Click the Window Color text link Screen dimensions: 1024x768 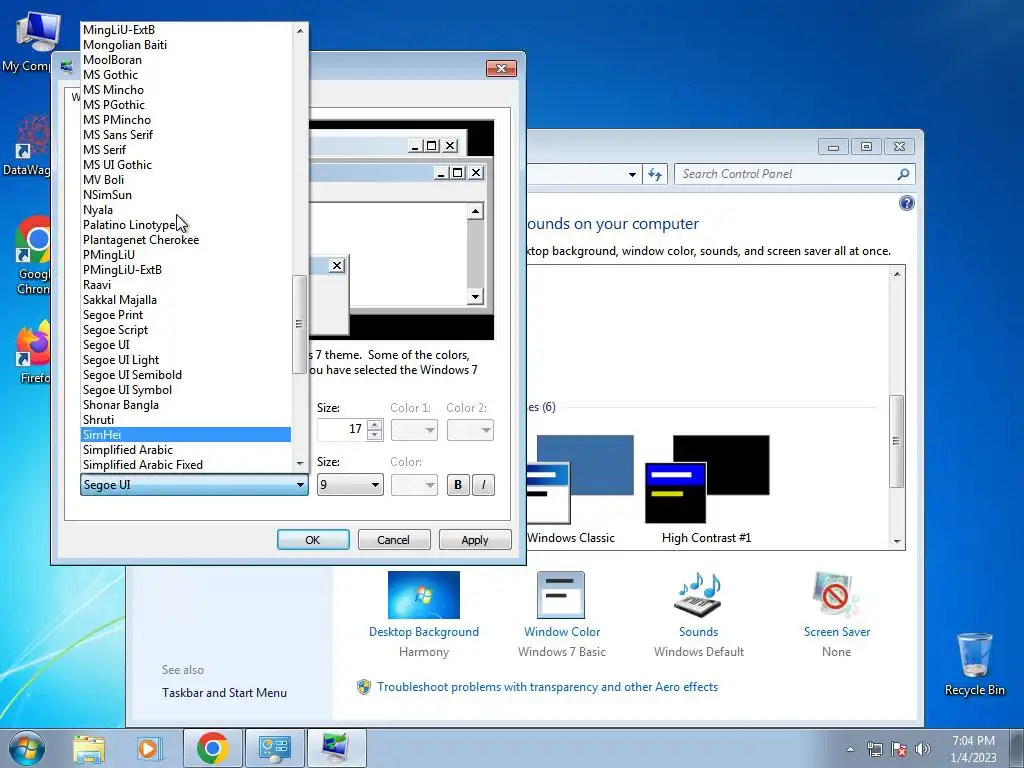[x=562, y=632]
